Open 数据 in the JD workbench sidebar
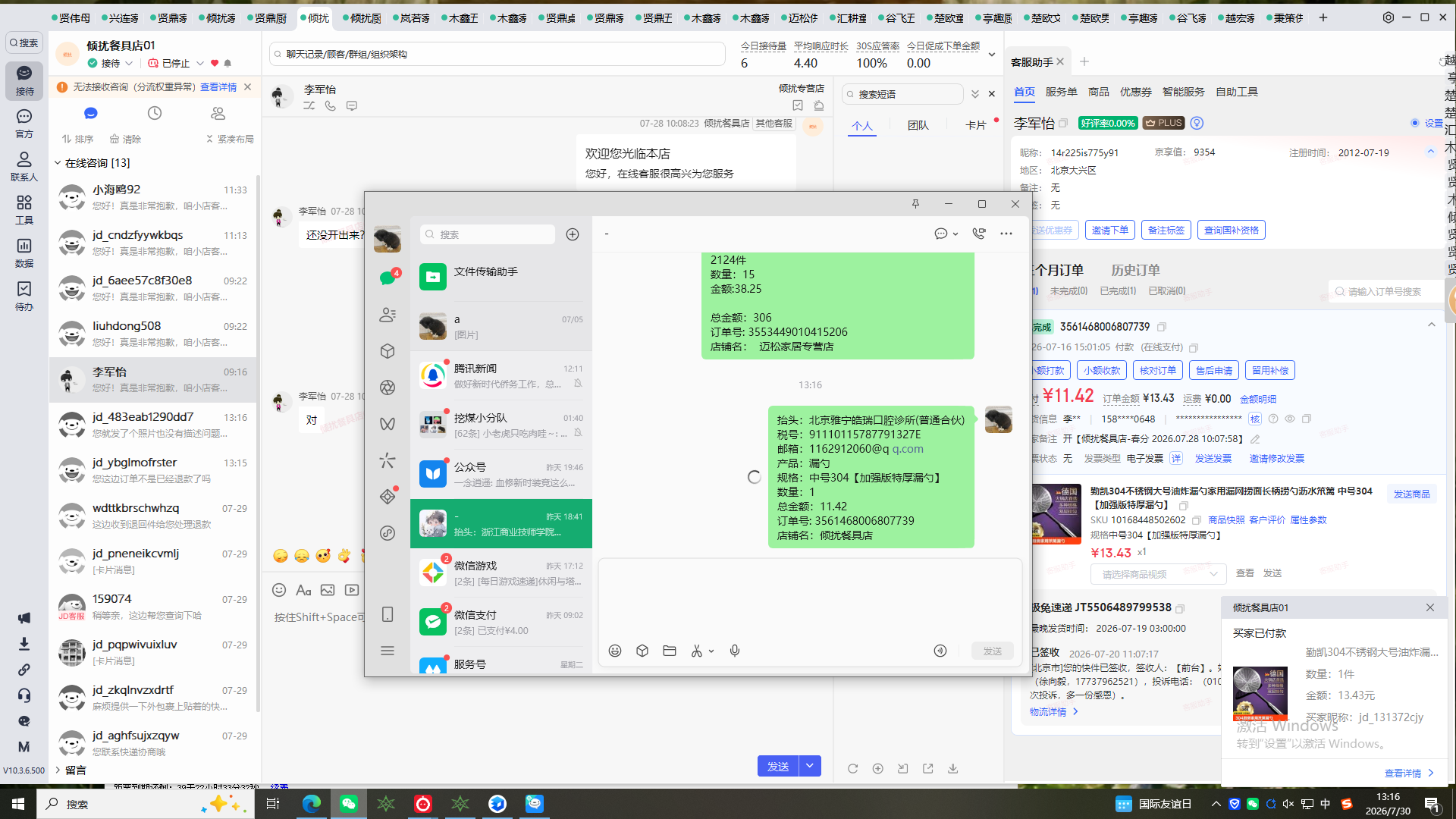This screenshot has width=1456, height=819. [24, 253]
